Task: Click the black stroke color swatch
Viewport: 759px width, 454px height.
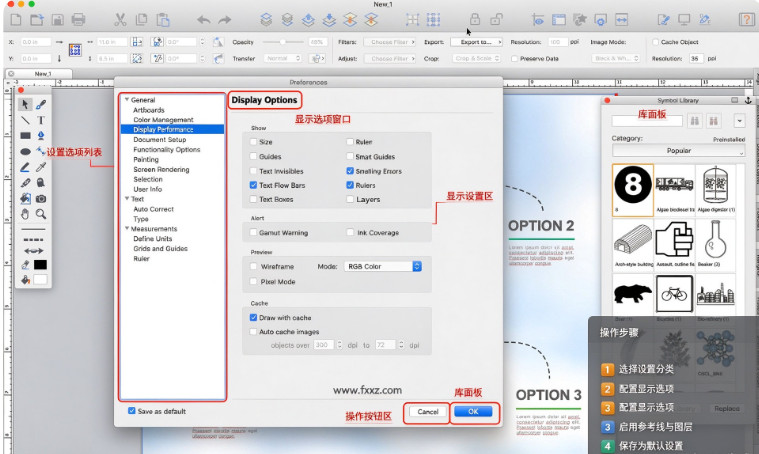Action: (x=40, y=265)
